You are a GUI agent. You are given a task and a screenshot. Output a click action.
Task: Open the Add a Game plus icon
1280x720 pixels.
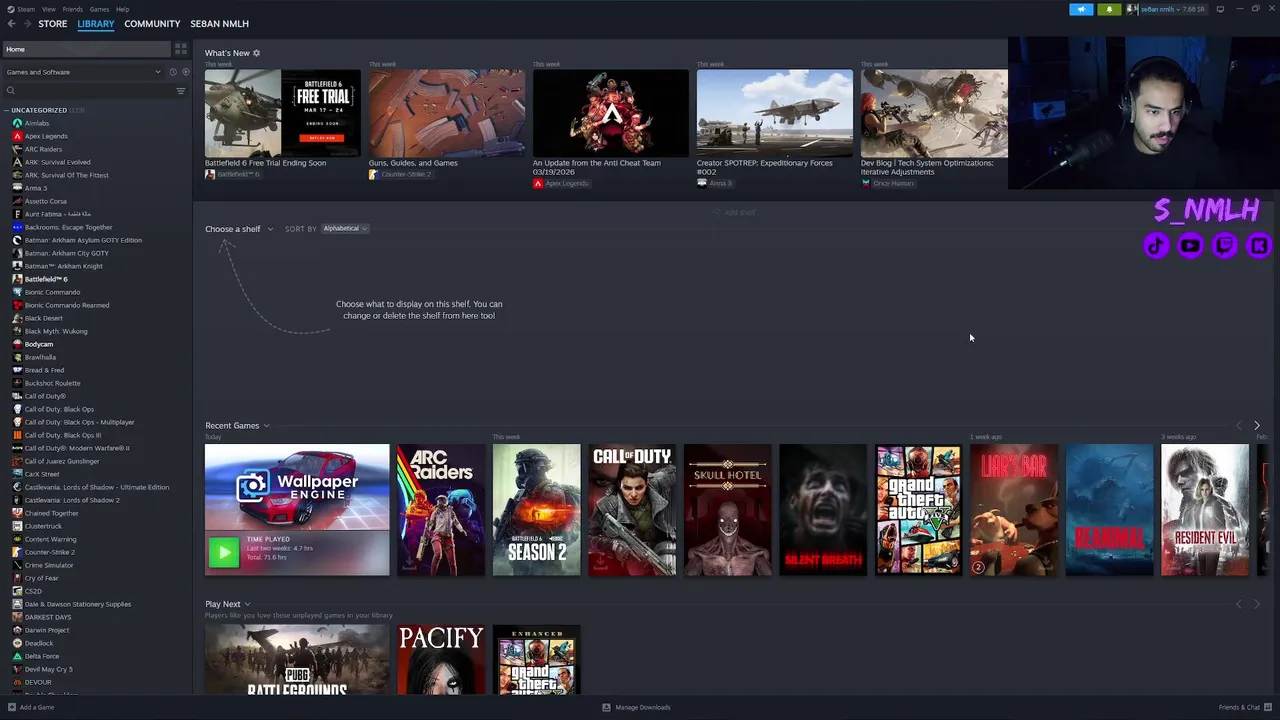pyautogui.click(x=10, y=707)
